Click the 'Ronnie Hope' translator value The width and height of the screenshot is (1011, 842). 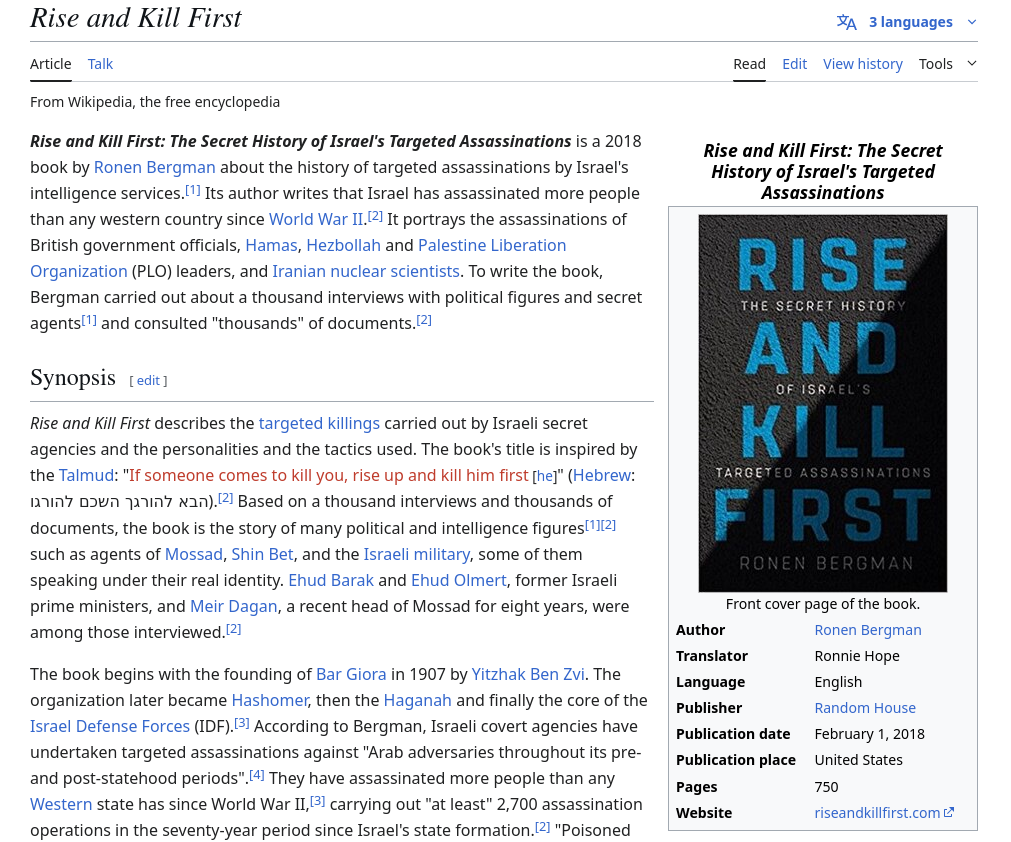856,656
